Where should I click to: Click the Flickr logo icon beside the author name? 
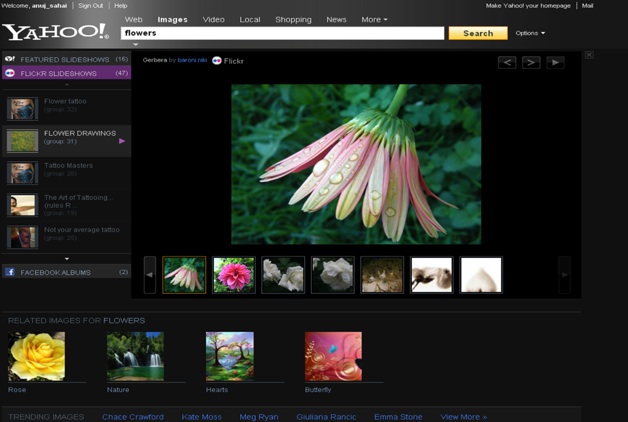pyautogui.click(x=217, y=61)
